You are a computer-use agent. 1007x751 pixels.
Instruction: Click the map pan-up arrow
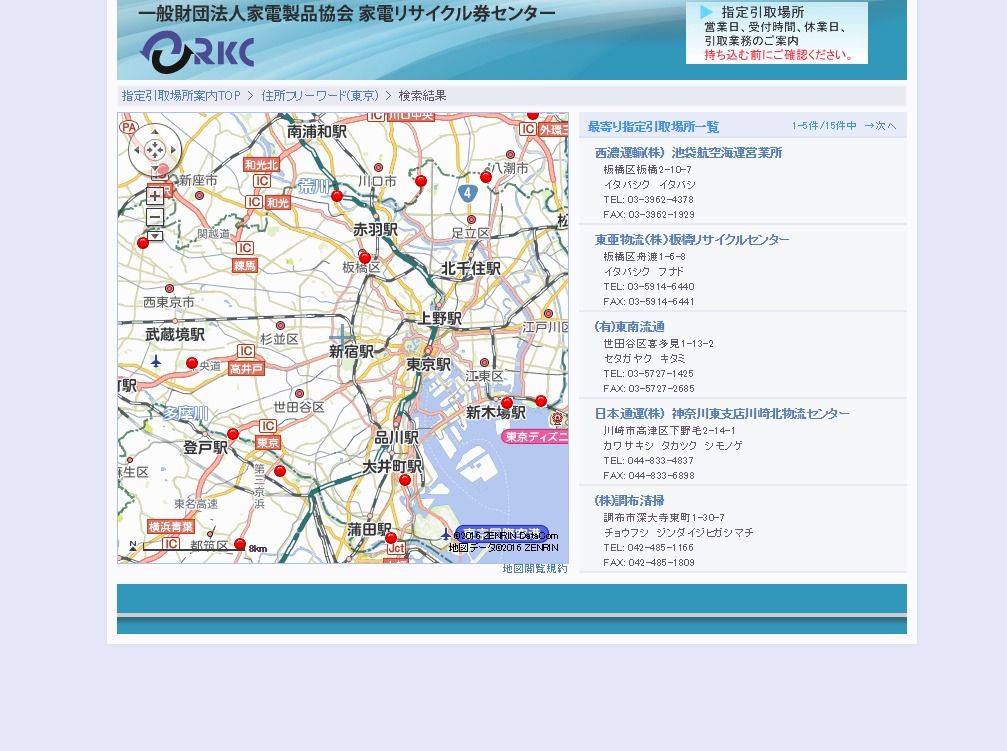point(155,132)
